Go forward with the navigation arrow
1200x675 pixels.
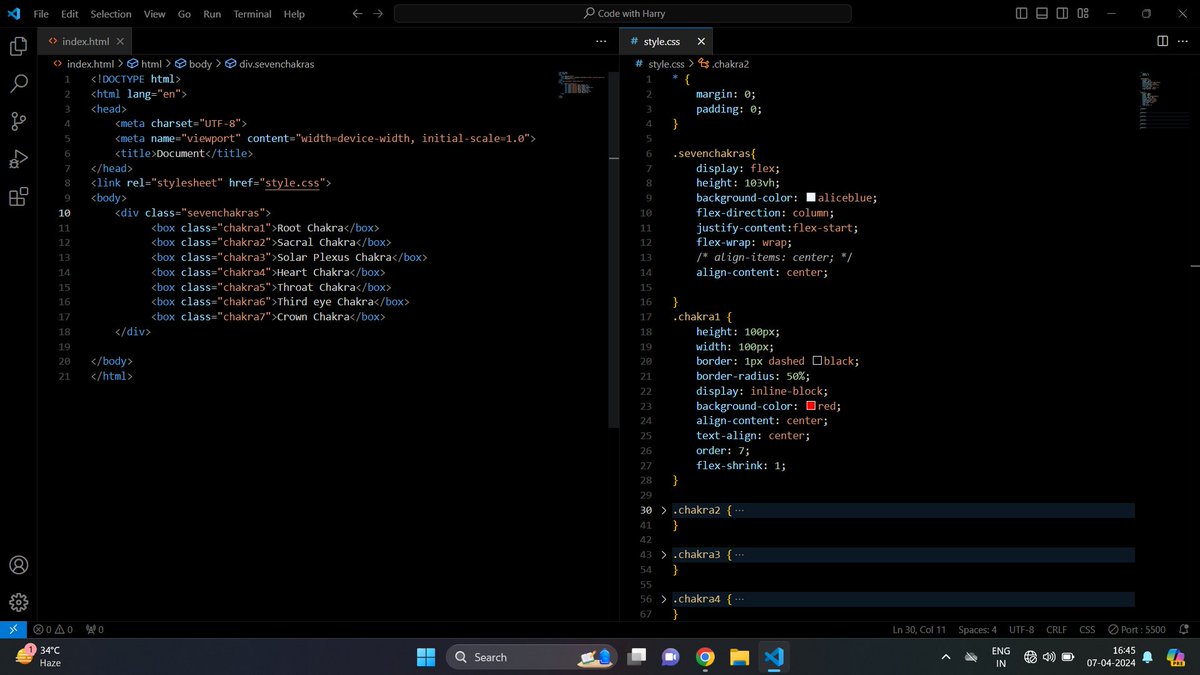point(378,14)
